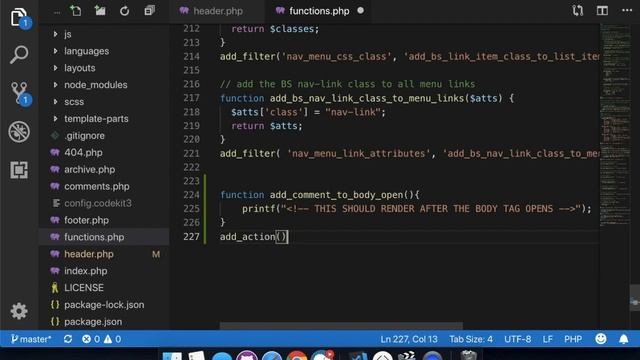The height and width of the screenshot is (360, 640).
Task: Open the Source Control view
Action: pos(20,93)
